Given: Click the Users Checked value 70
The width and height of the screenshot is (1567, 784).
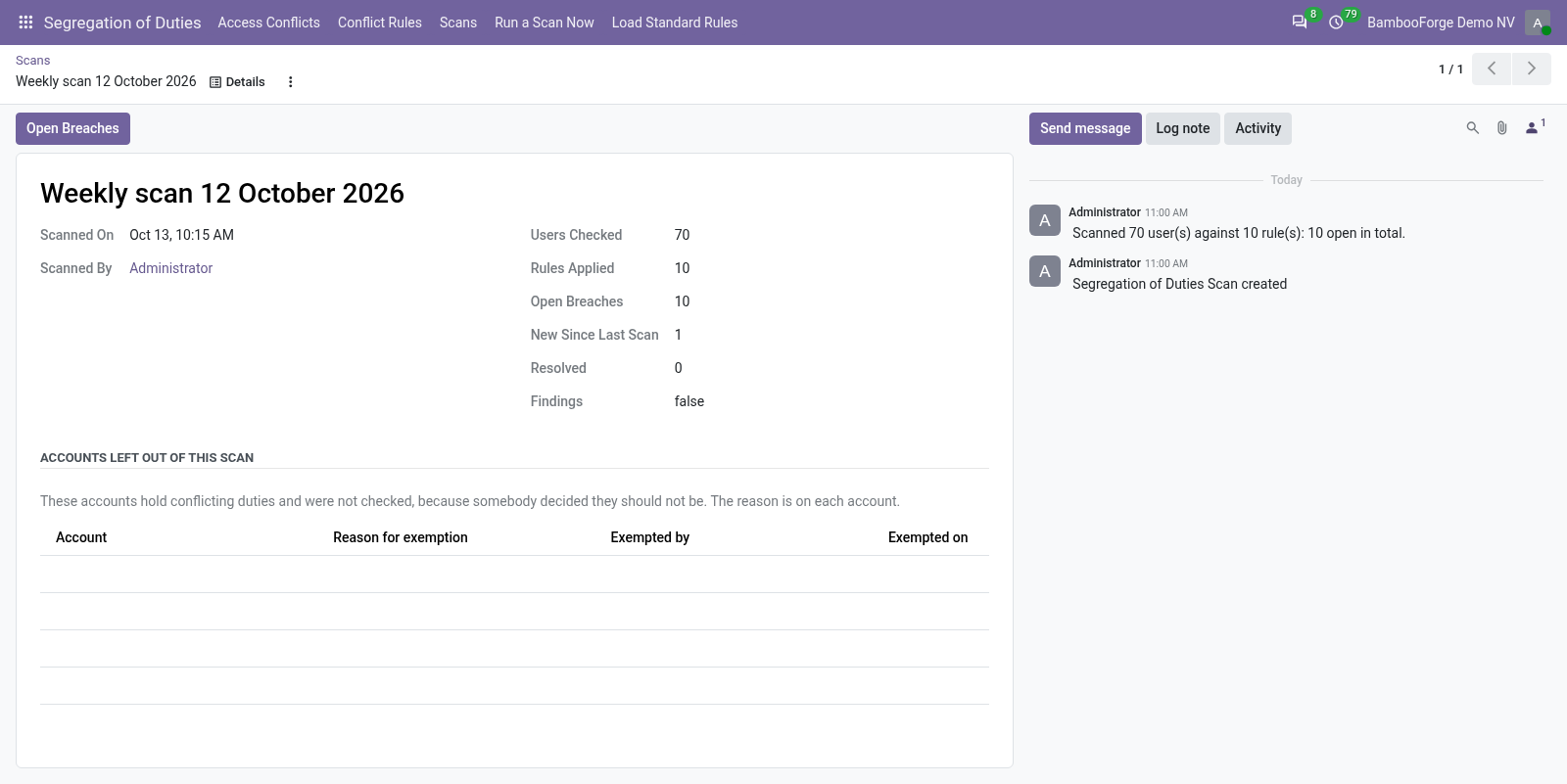Looking at the screenshot, I should point(683,235).
